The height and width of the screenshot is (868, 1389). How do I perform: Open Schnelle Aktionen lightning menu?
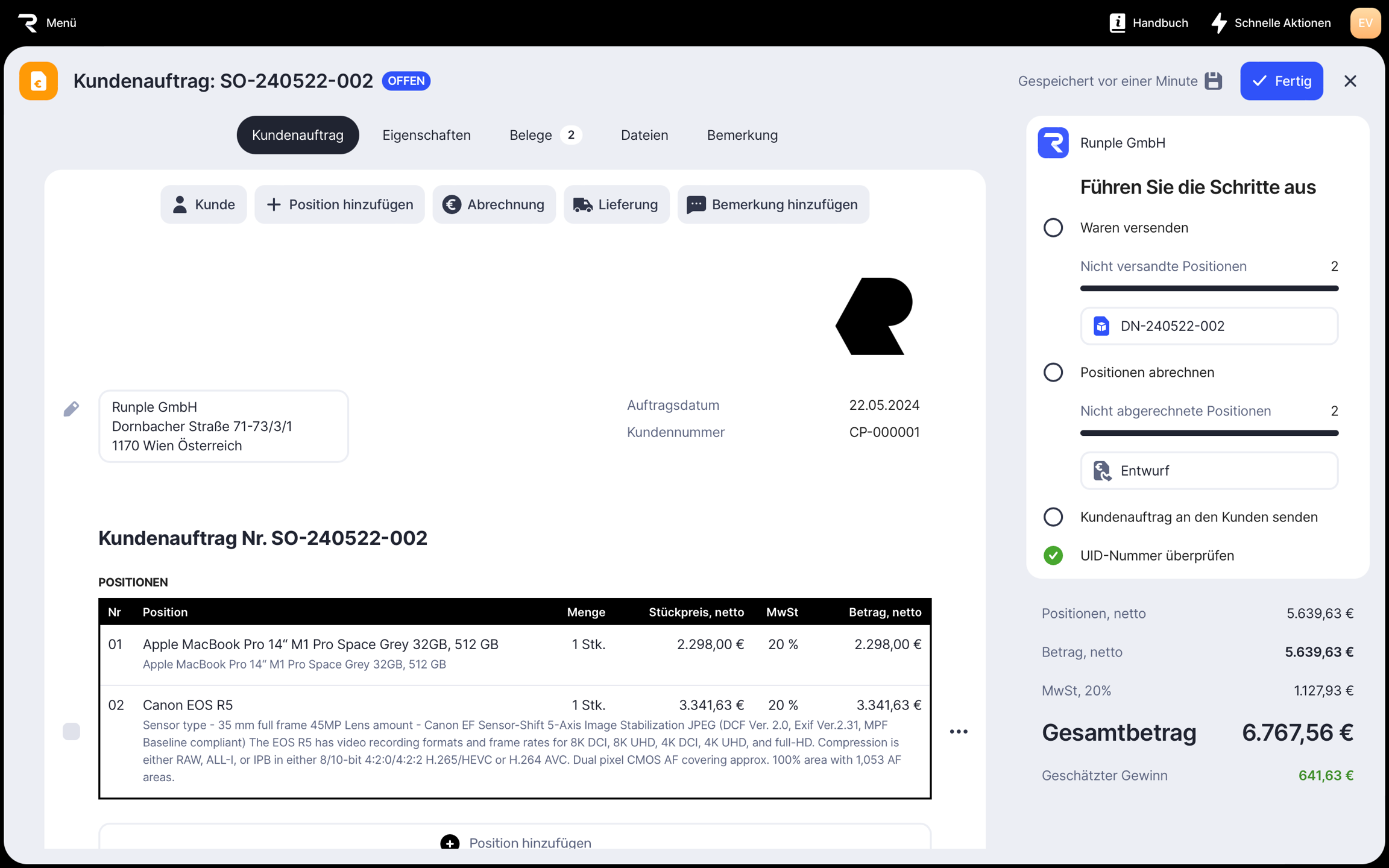click(1219, 23)
